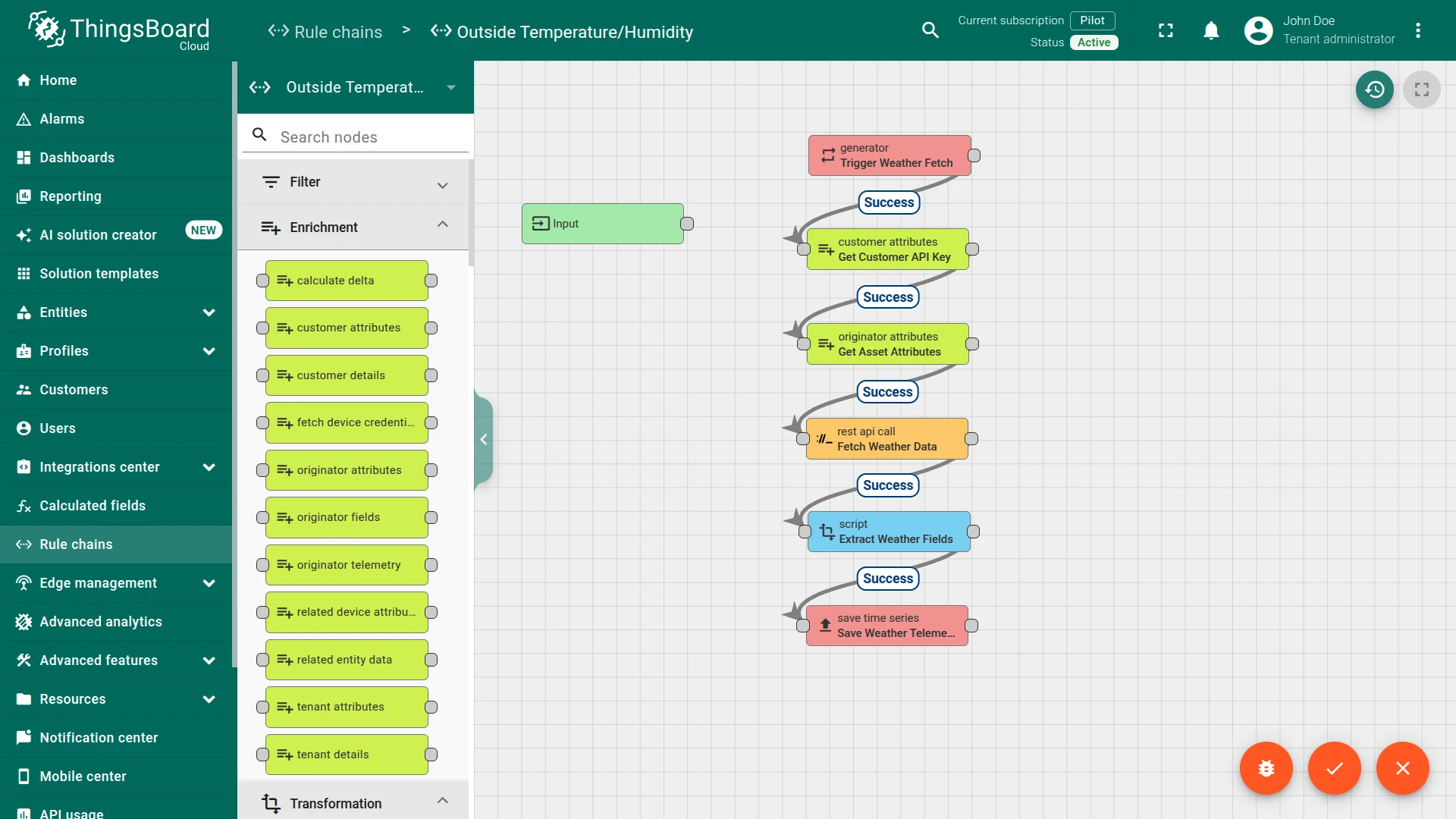Expand the Profiles menu

click(x=116, y=351)
